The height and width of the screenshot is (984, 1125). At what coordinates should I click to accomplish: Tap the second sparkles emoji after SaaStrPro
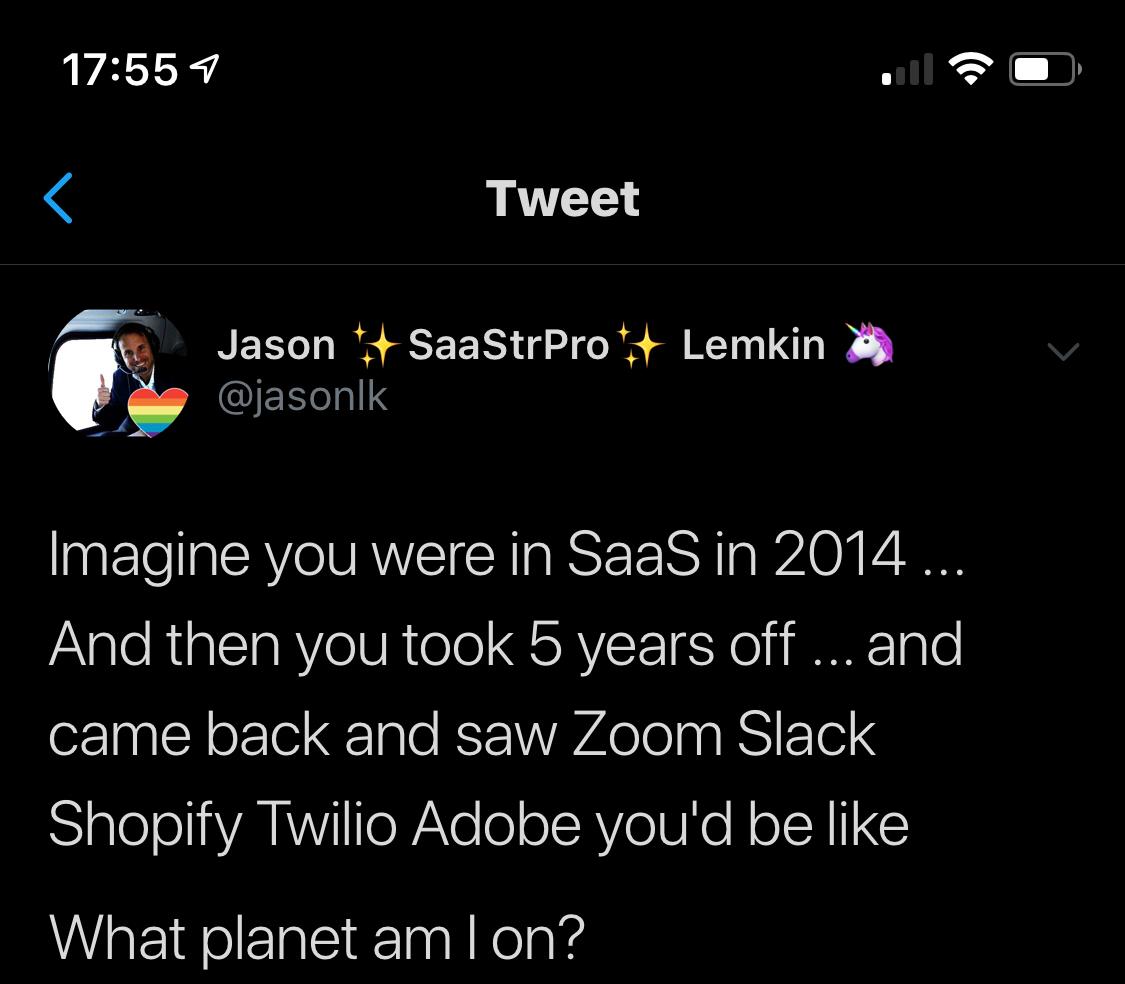640,346
